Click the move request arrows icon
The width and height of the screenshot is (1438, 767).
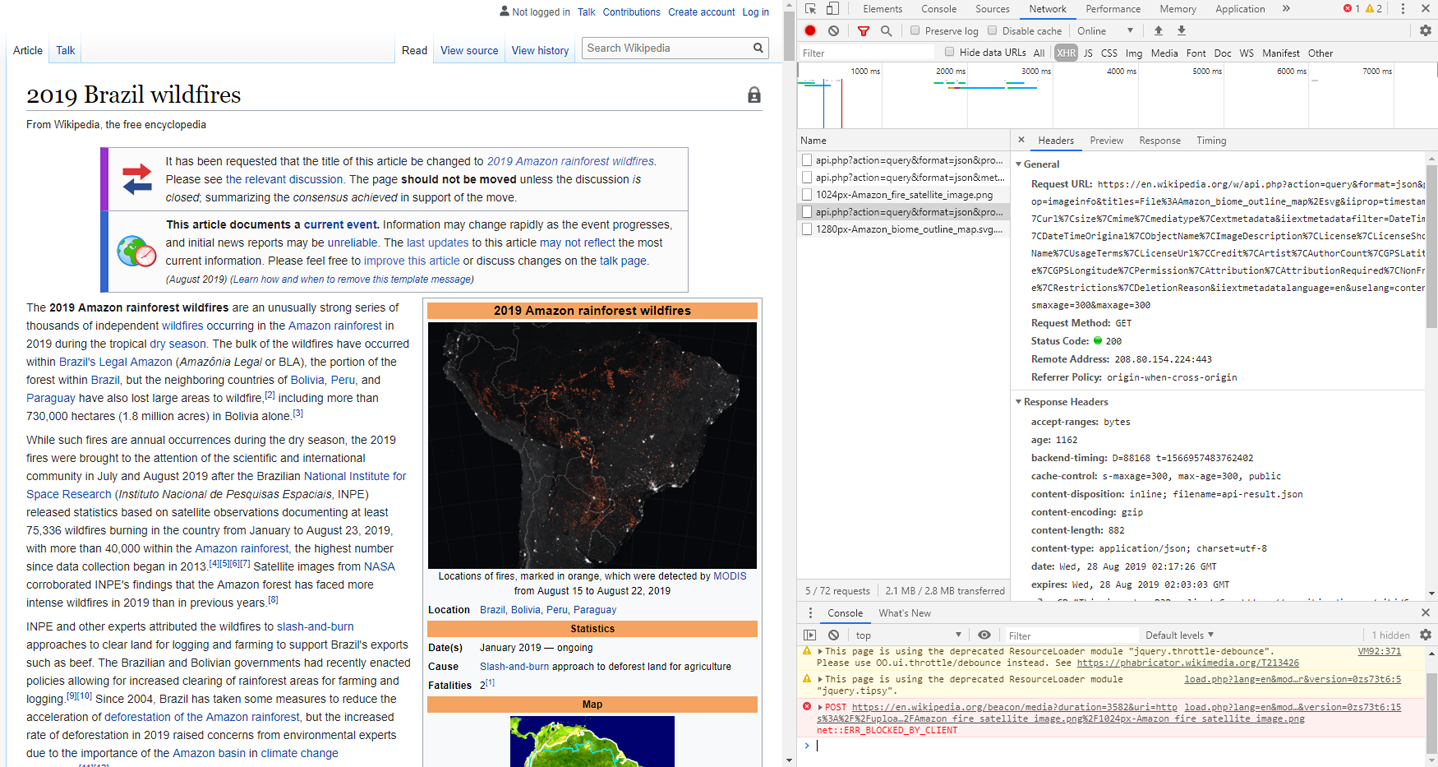tap(137, 179)
